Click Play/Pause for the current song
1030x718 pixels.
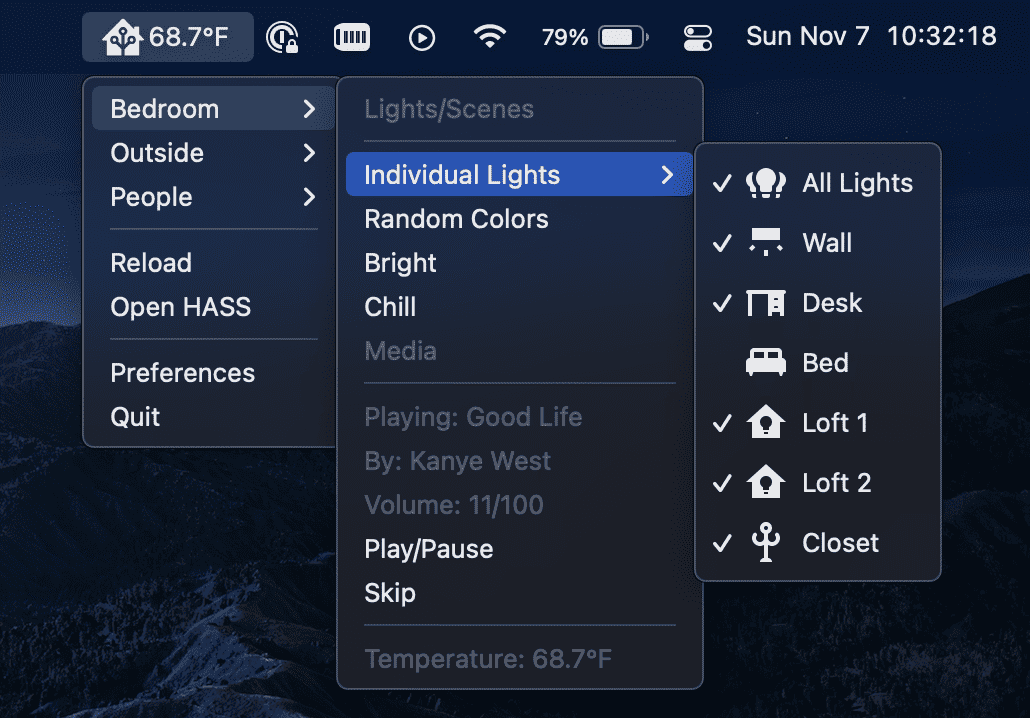pyautogui.click(x=428, y=548)
